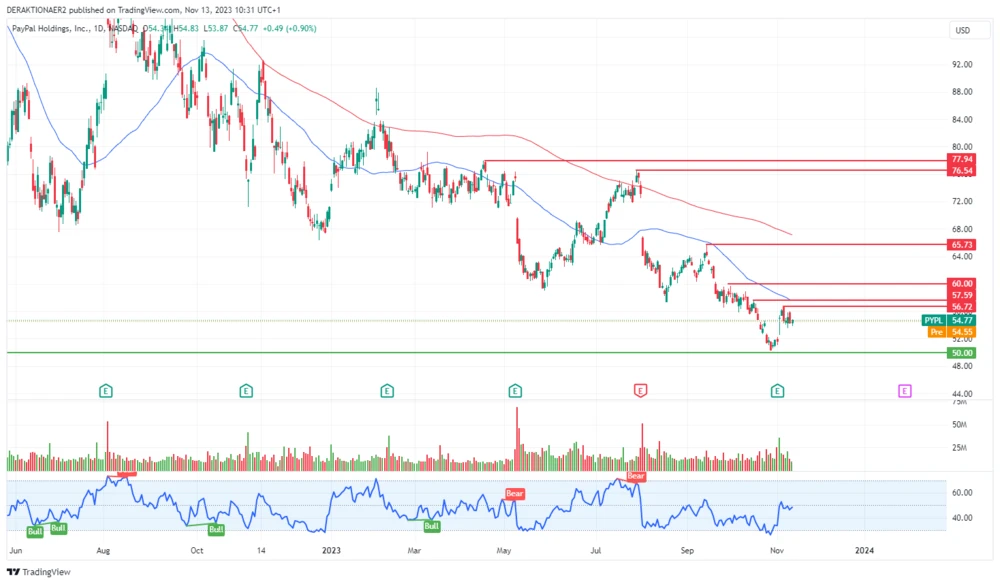Click the purple future earnings icon near 2024
The image size is (1000, 584).
(903, 391)
